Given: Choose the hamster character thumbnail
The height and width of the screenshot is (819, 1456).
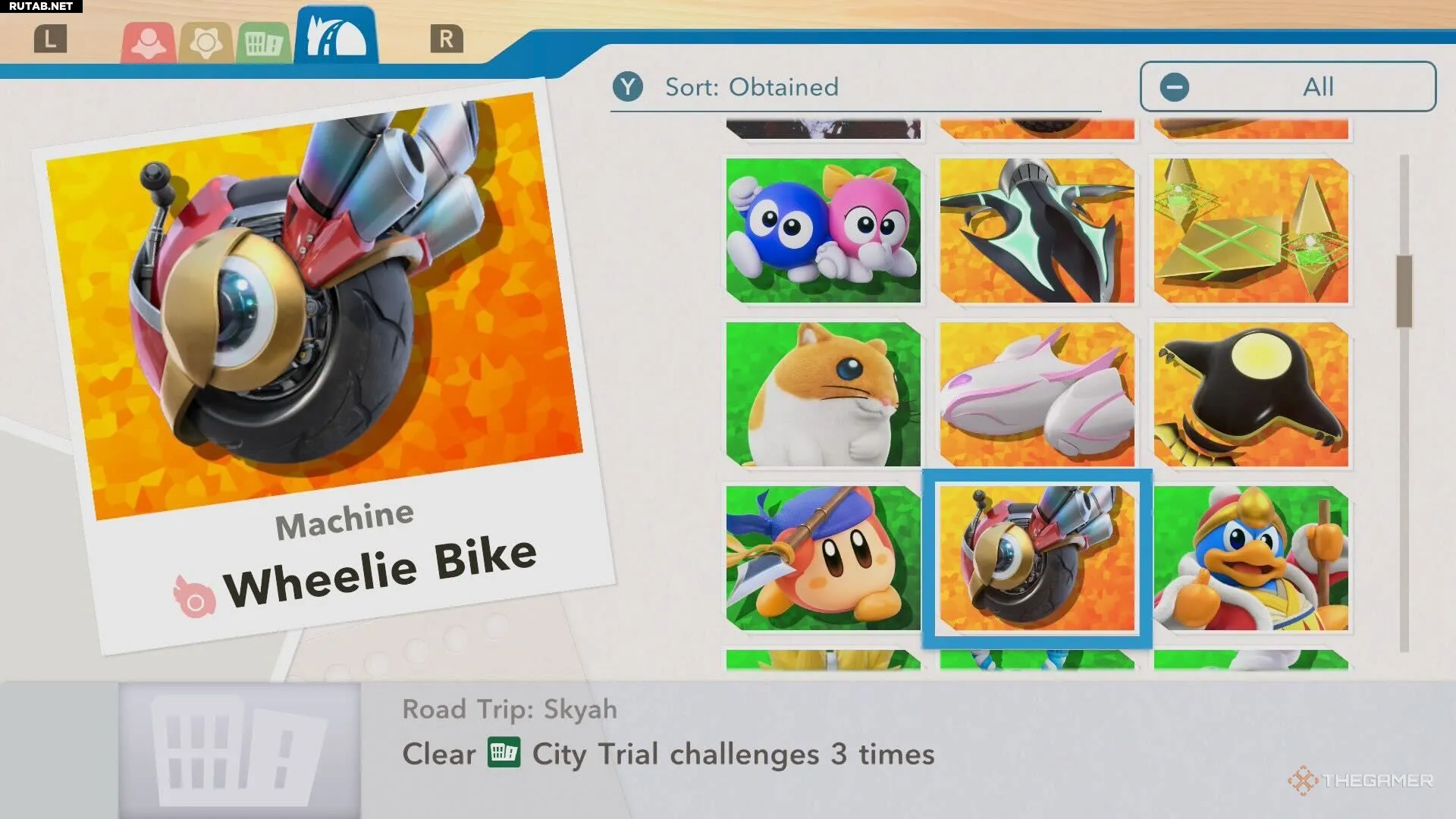Looking at the screenshot, I should tap(824, 394).
